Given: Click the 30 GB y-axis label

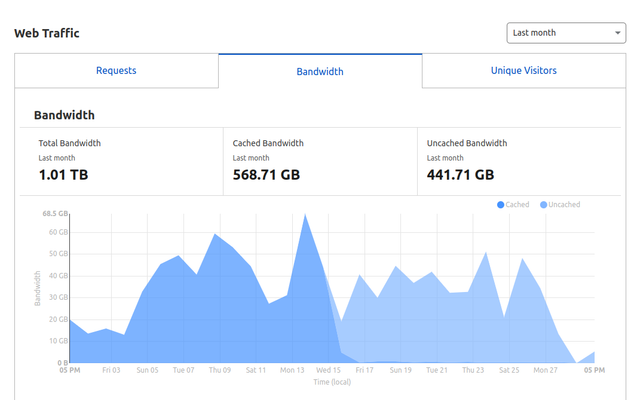Looking at the screenshot, I should pyautogui.click(x=58, y=298).
